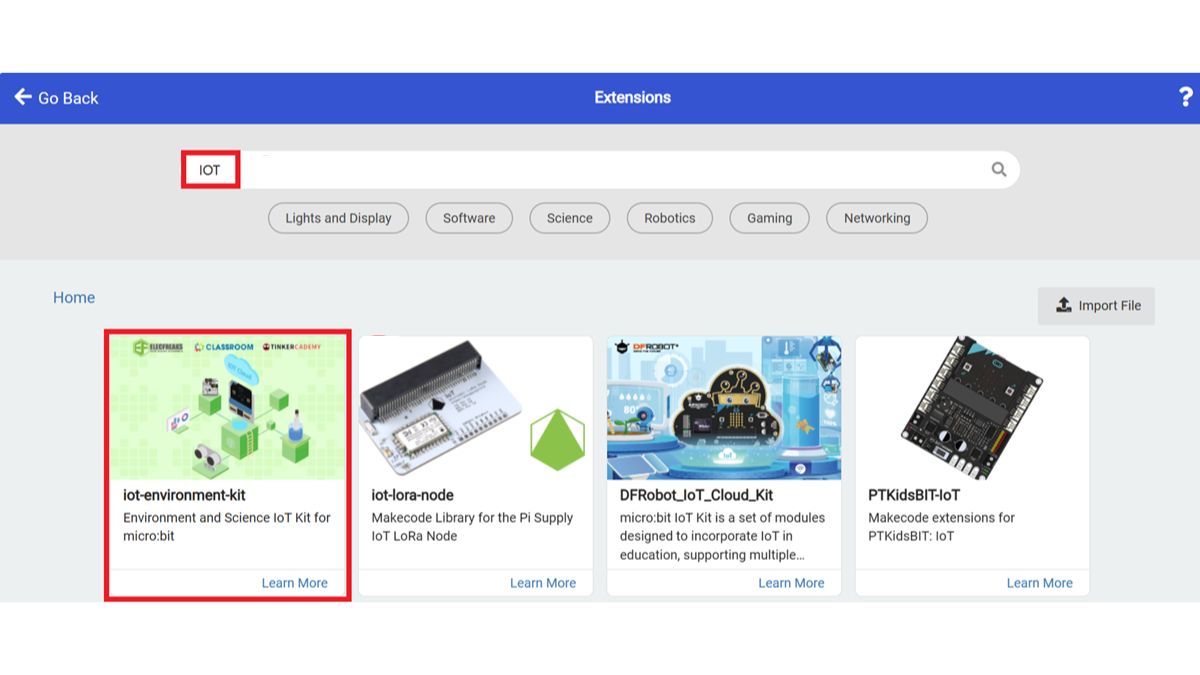1200x675 pixels.
Task: Click Learn More for DFRobot_IoT_Cloud_Kit
Action: coord(791,583)
